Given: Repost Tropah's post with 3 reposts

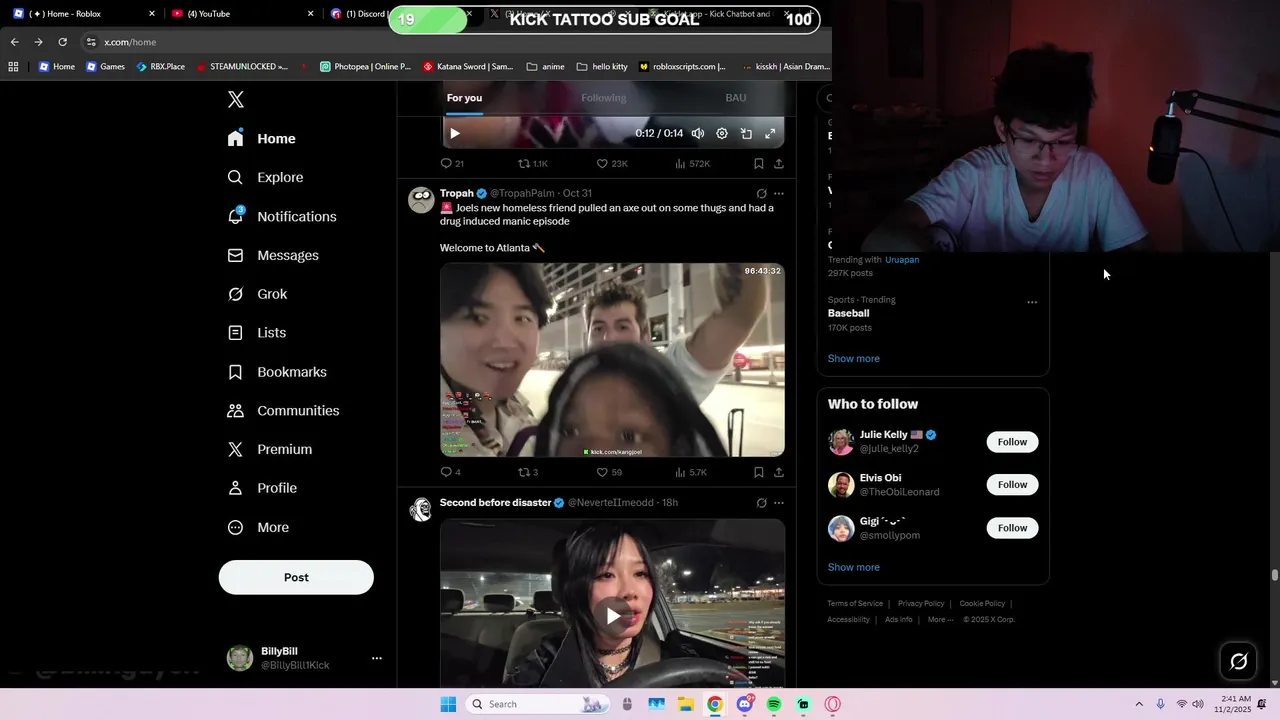Looking at the screenshot, I should [528, 472].
